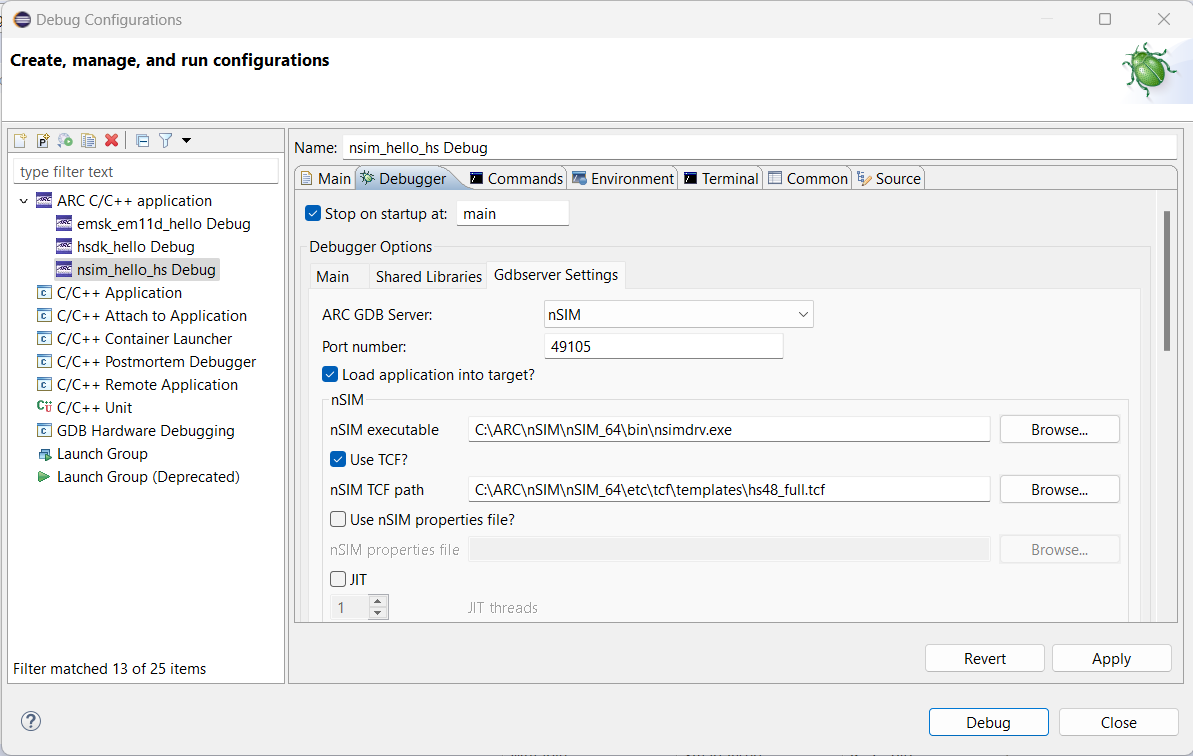This screenshot has width=1193, height=756.
Task: Apply the current configuration changes
Action: pos(1111,658)
